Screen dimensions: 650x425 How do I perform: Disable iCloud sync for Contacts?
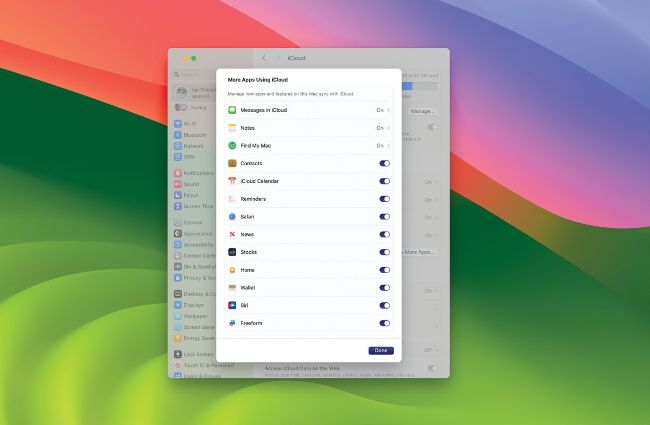coord(385,163)
